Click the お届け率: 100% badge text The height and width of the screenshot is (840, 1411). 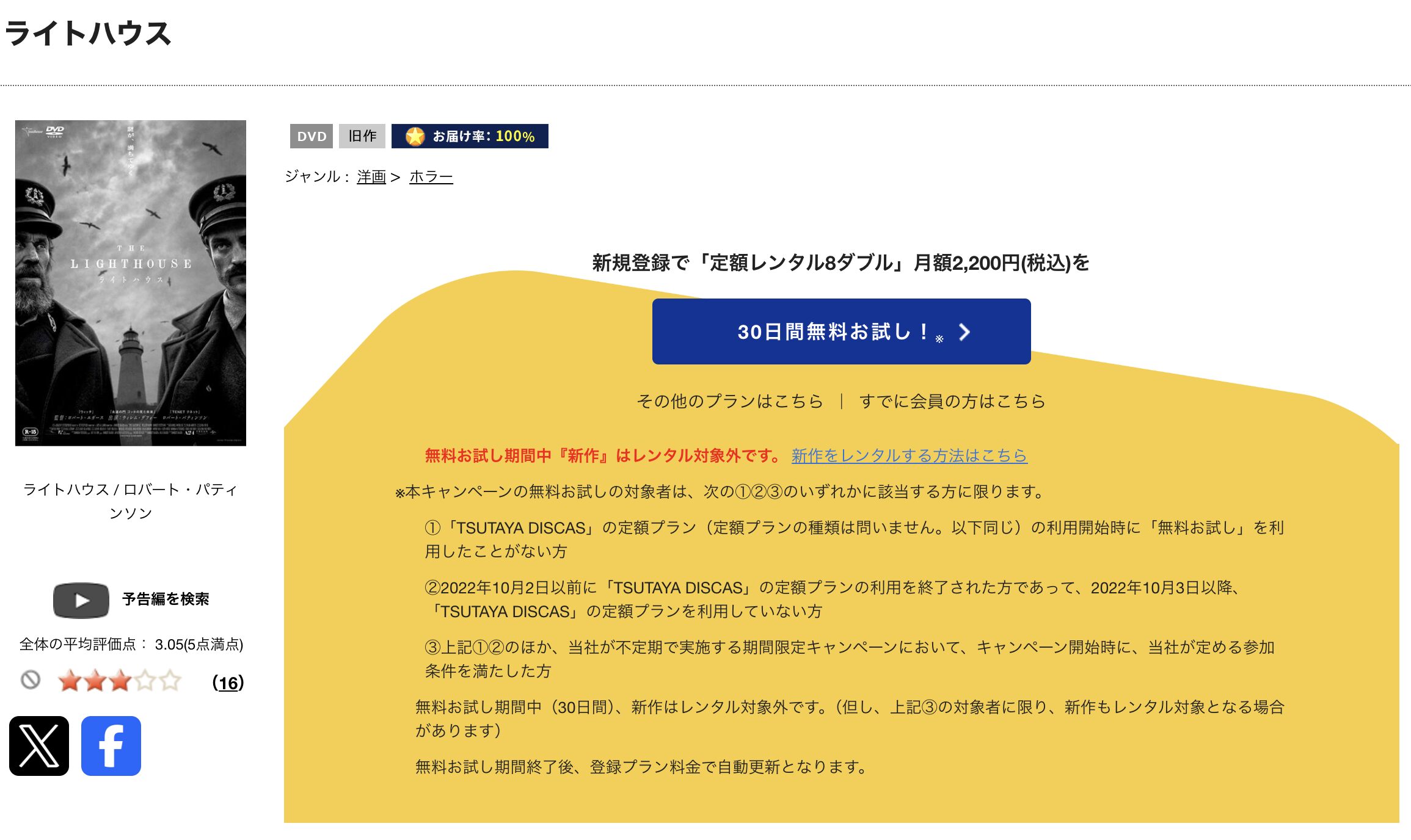483,136
